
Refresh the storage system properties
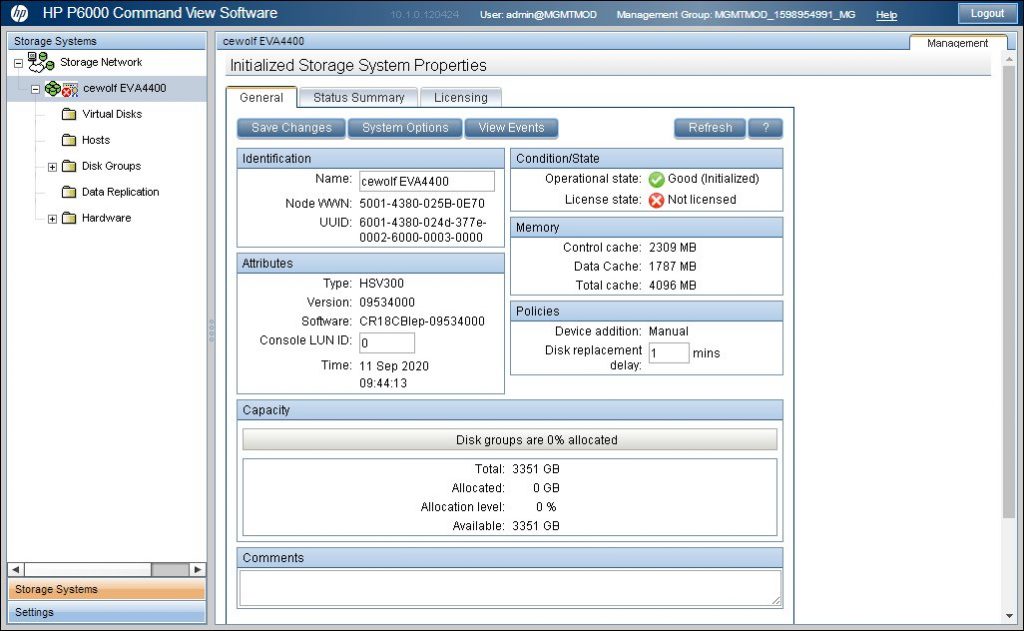(x=710, y=128)
